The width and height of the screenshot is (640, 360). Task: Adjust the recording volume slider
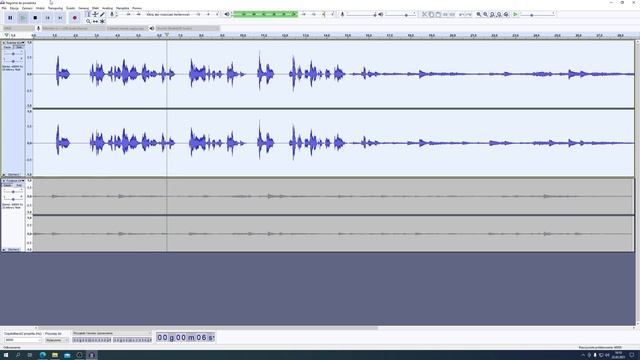(361, 14)
